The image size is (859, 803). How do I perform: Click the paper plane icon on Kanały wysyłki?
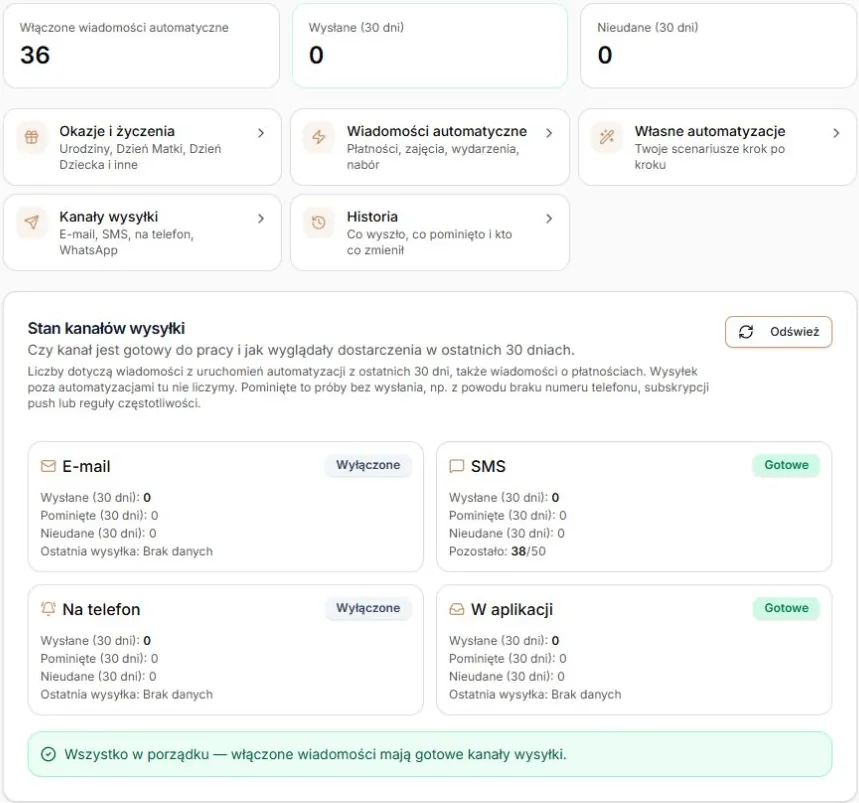[x=32, y=222]
